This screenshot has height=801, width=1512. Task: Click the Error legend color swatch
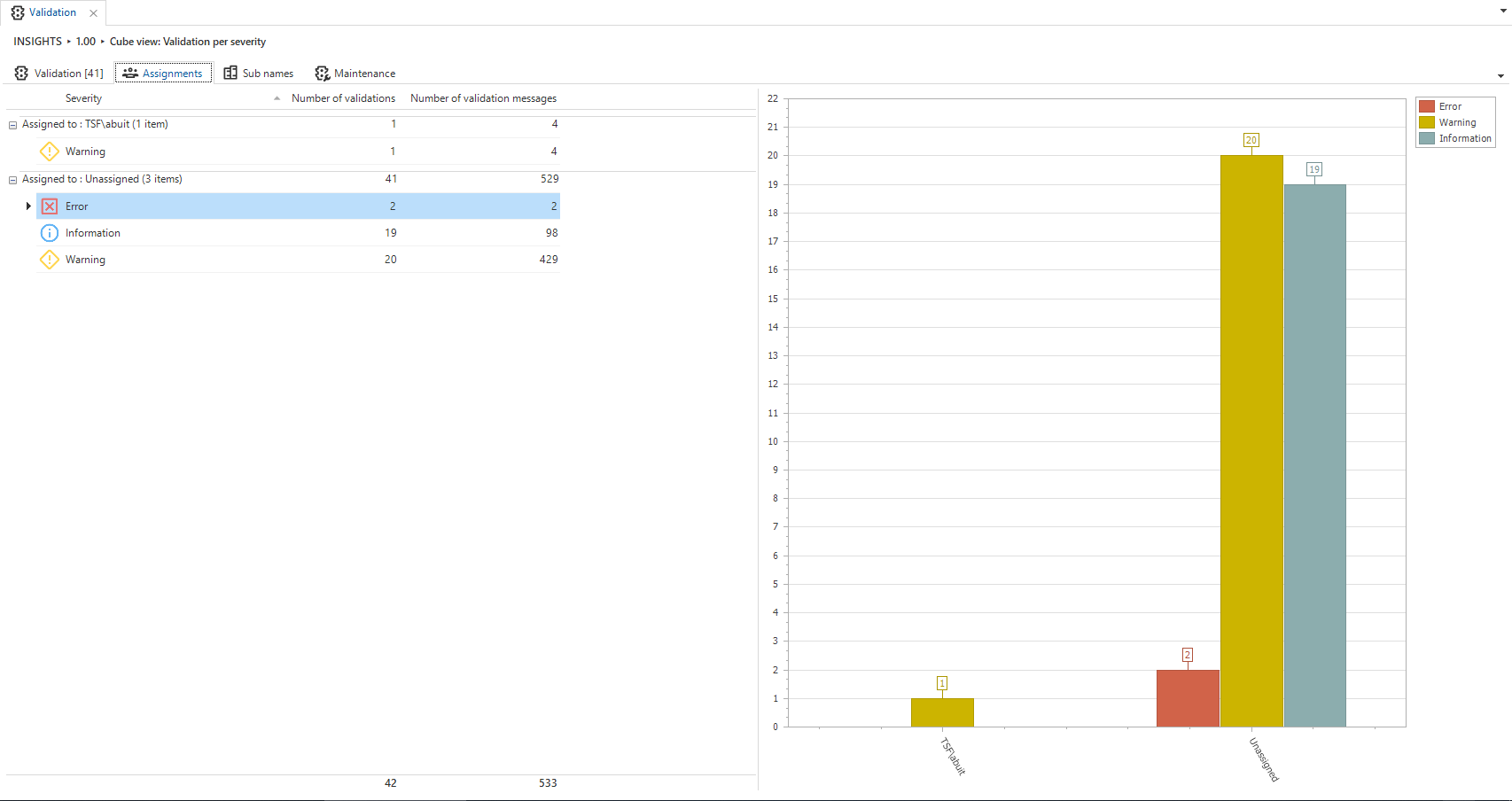point(1427,106)
